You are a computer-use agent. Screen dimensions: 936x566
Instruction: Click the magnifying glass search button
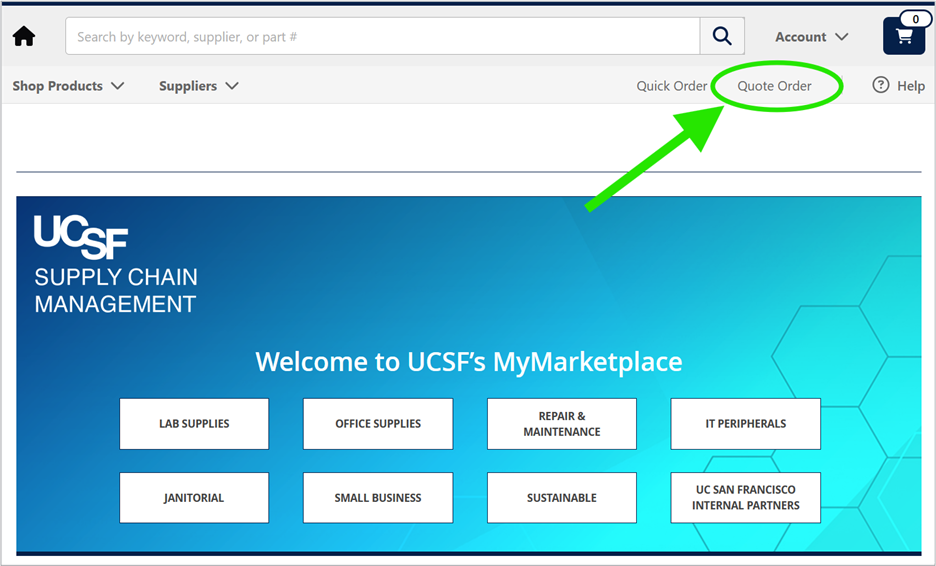point(722,36)
